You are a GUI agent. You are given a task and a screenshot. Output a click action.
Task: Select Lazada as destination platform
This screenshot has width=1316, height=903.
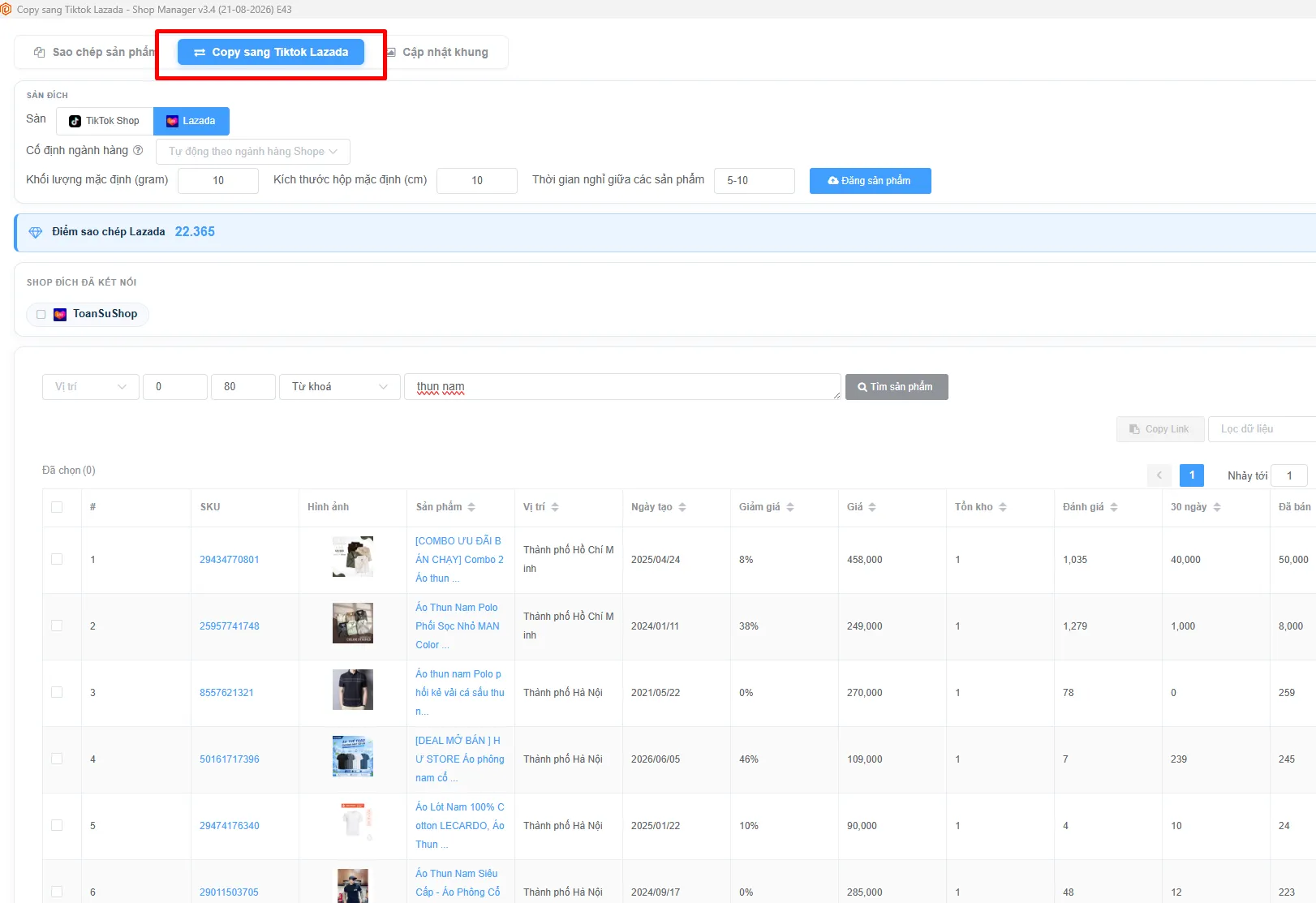191,121
